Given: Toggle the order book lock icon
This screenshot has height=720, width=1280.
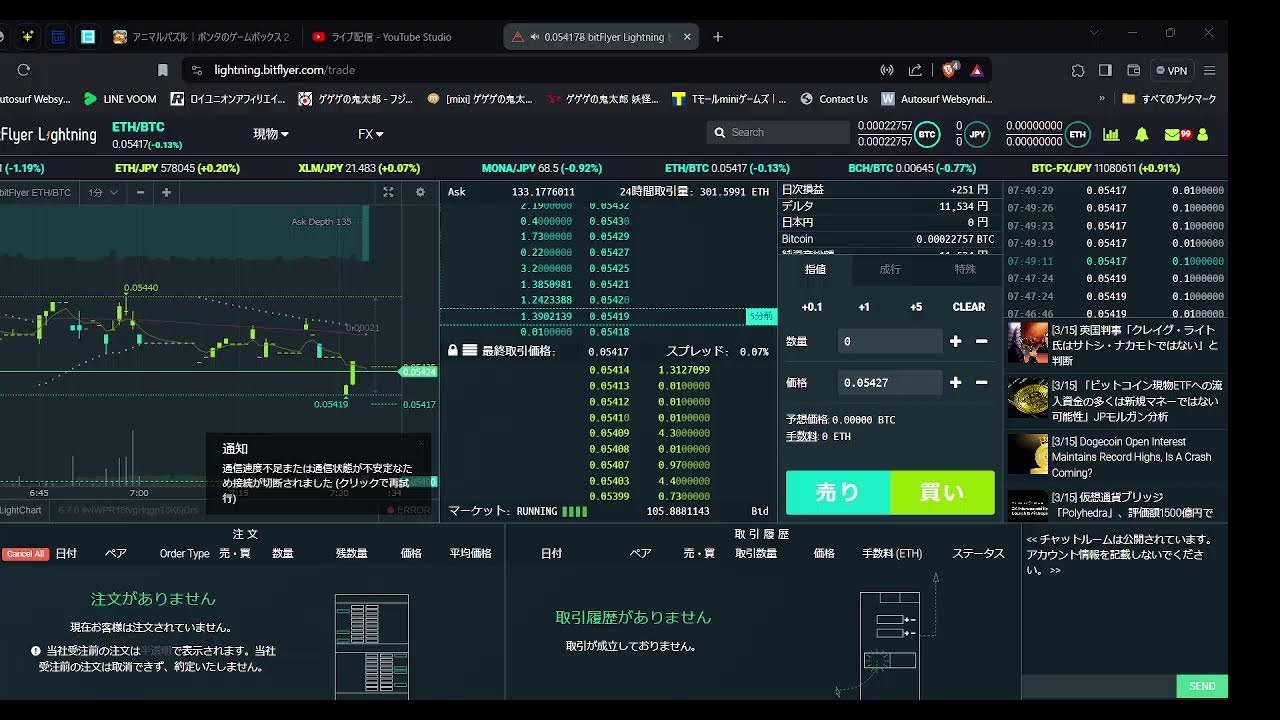Looking at the screenshot, I should coord(453,351).
